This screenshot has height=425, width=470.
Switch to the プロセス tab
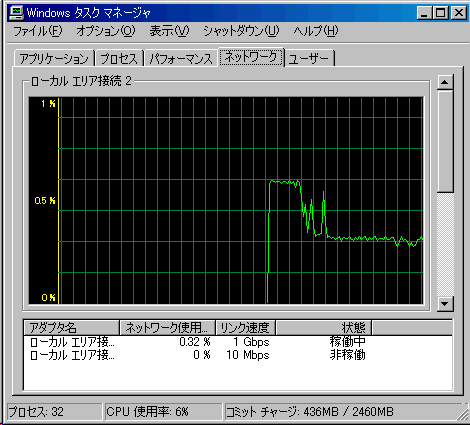pyautogui.click(x=119, y=59)
